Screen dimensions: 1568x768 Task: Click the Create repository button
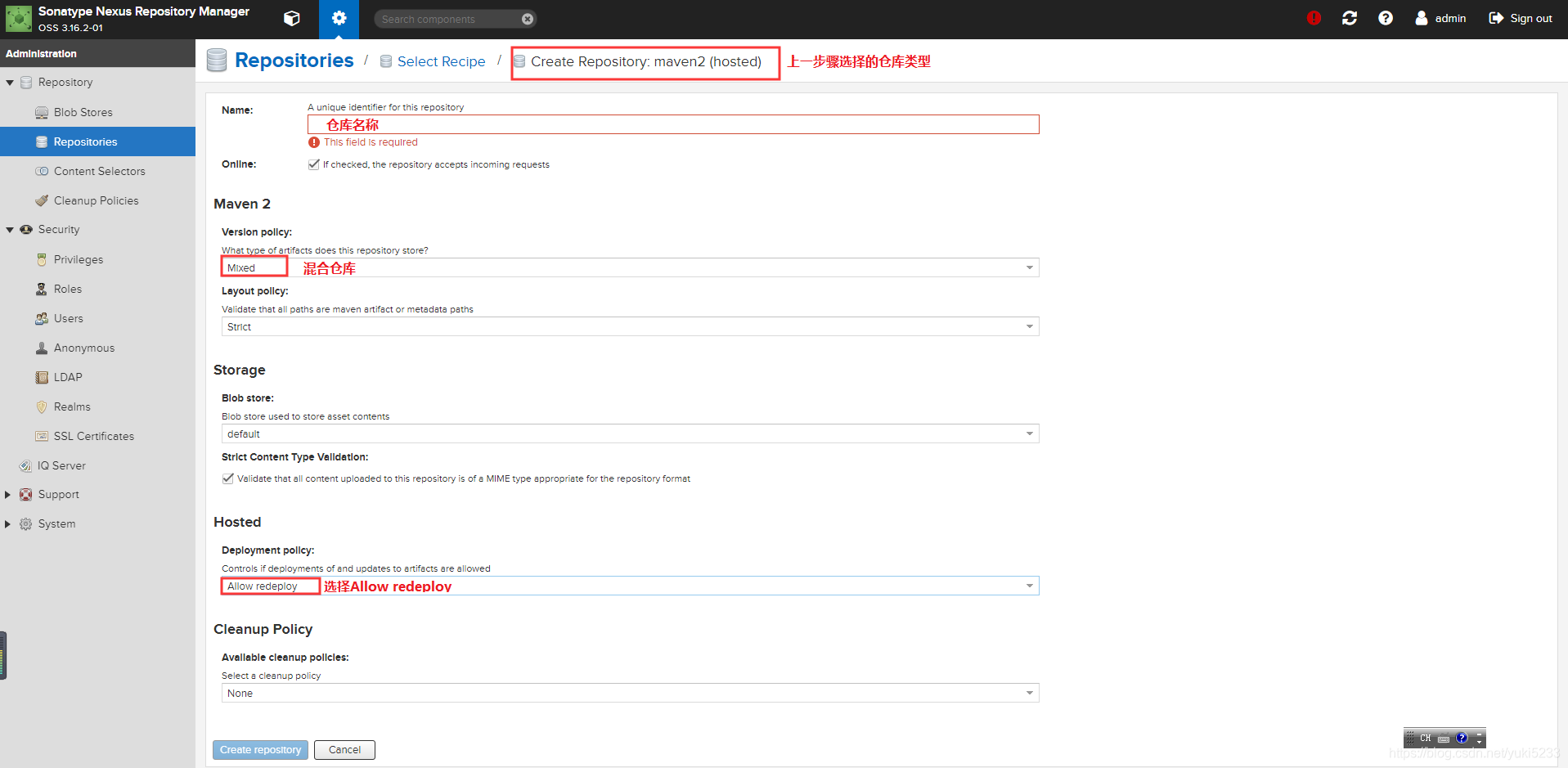click(x=260, y=750)
